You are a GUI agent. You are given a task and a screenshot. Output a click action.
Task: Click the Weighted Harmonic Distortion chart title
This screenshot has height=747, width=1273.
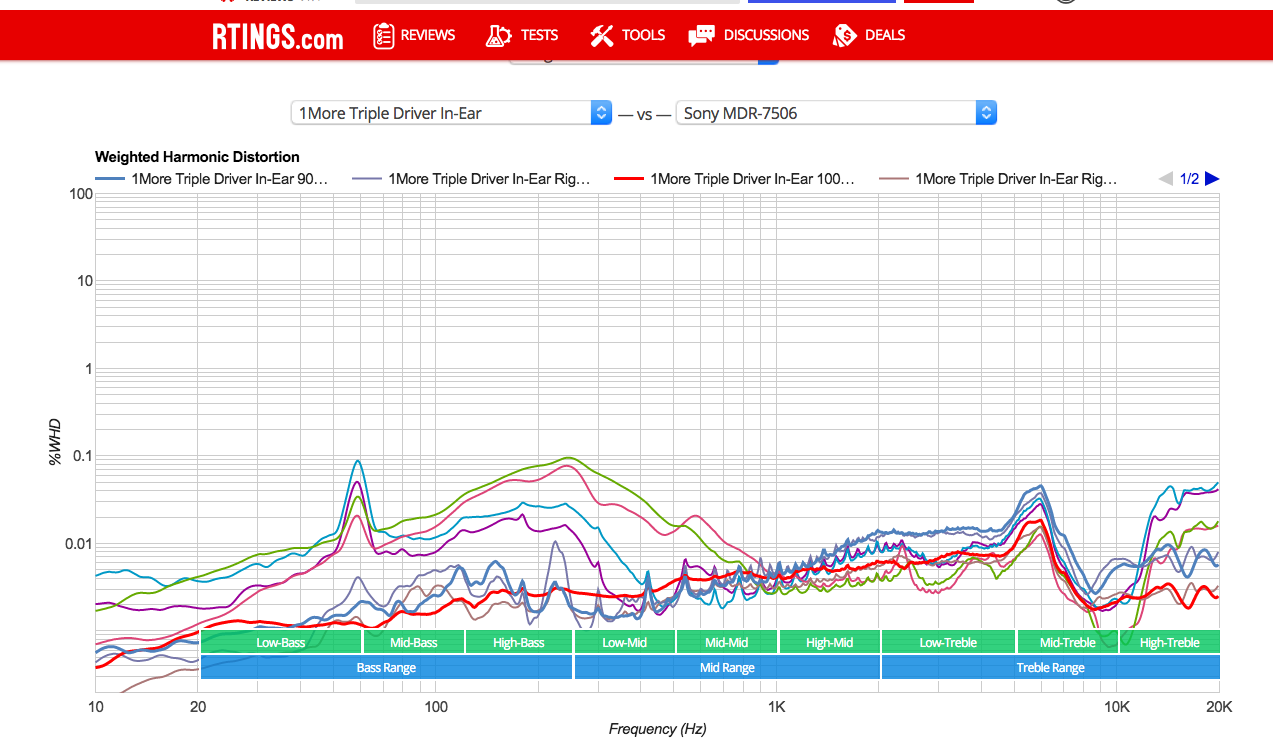click(197, 157)
